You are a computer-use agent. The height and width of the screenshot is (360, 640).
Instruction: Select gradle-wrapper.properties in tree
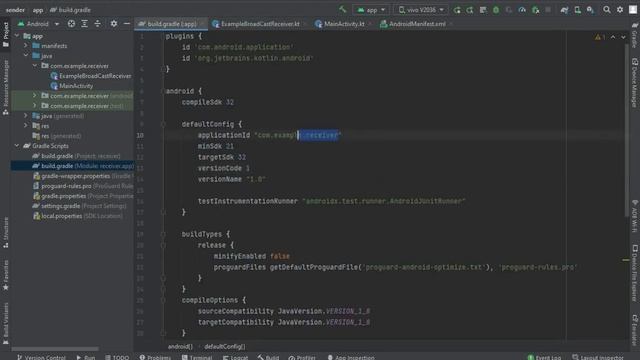(x=82, y=176)
